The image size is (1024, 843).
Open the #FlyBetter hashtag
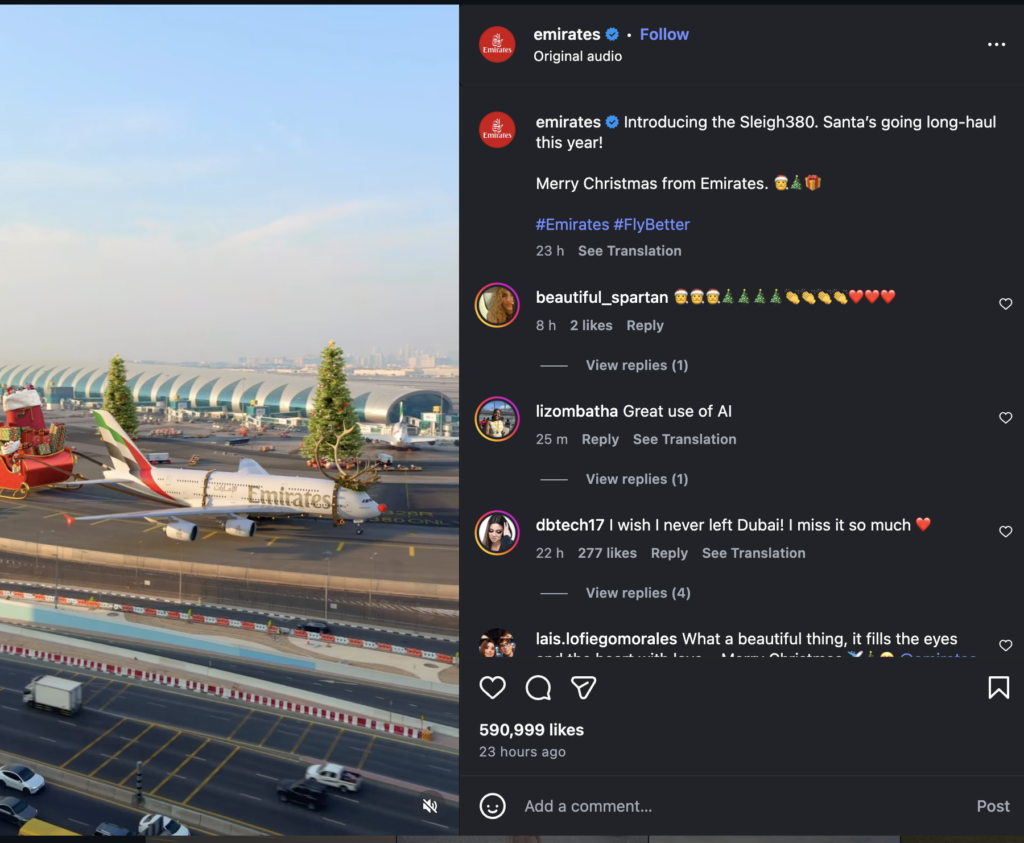coord(651,224)
